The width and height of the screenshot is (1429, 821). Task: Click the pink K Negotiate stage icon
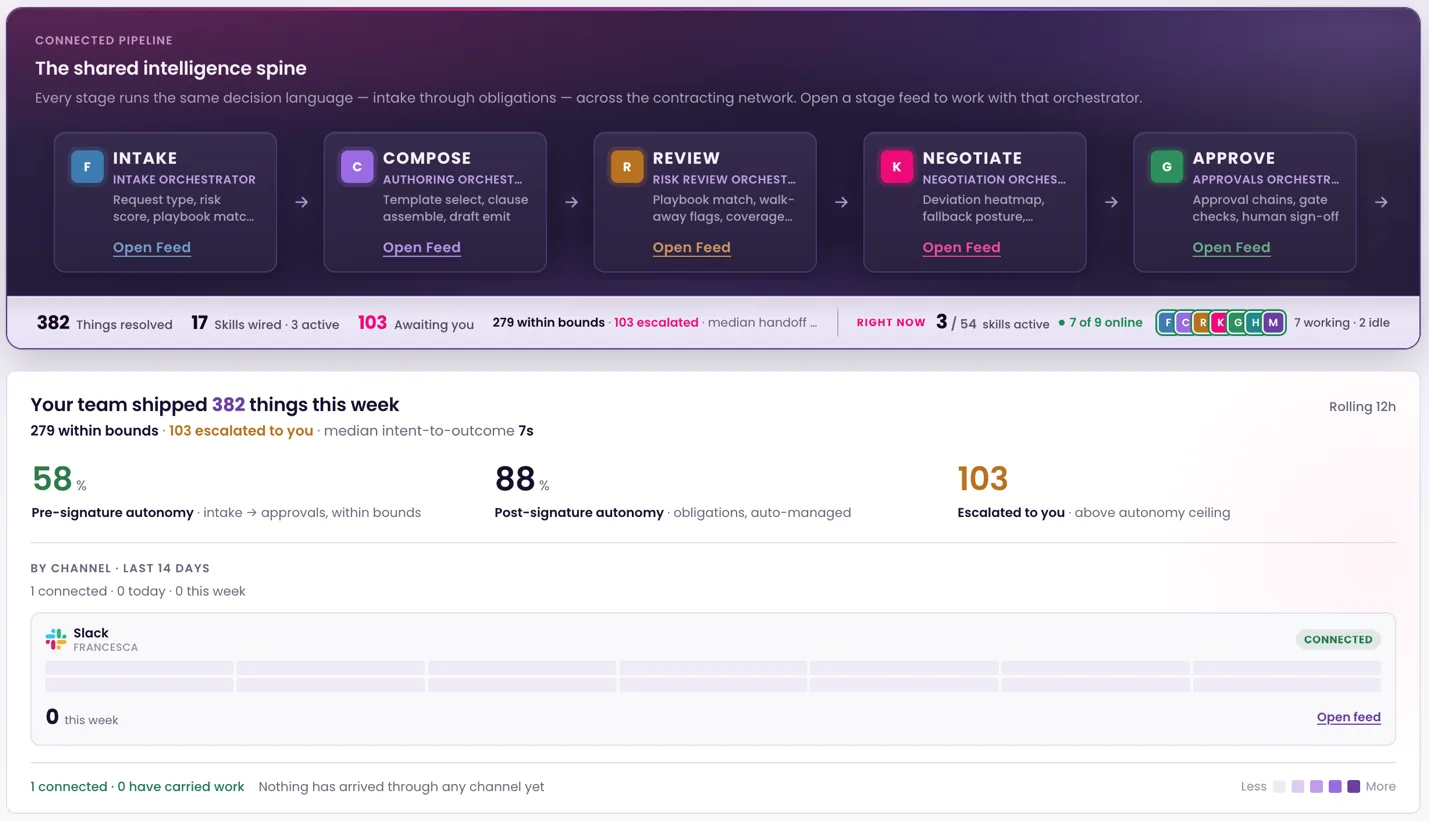(x=897, y=167)
